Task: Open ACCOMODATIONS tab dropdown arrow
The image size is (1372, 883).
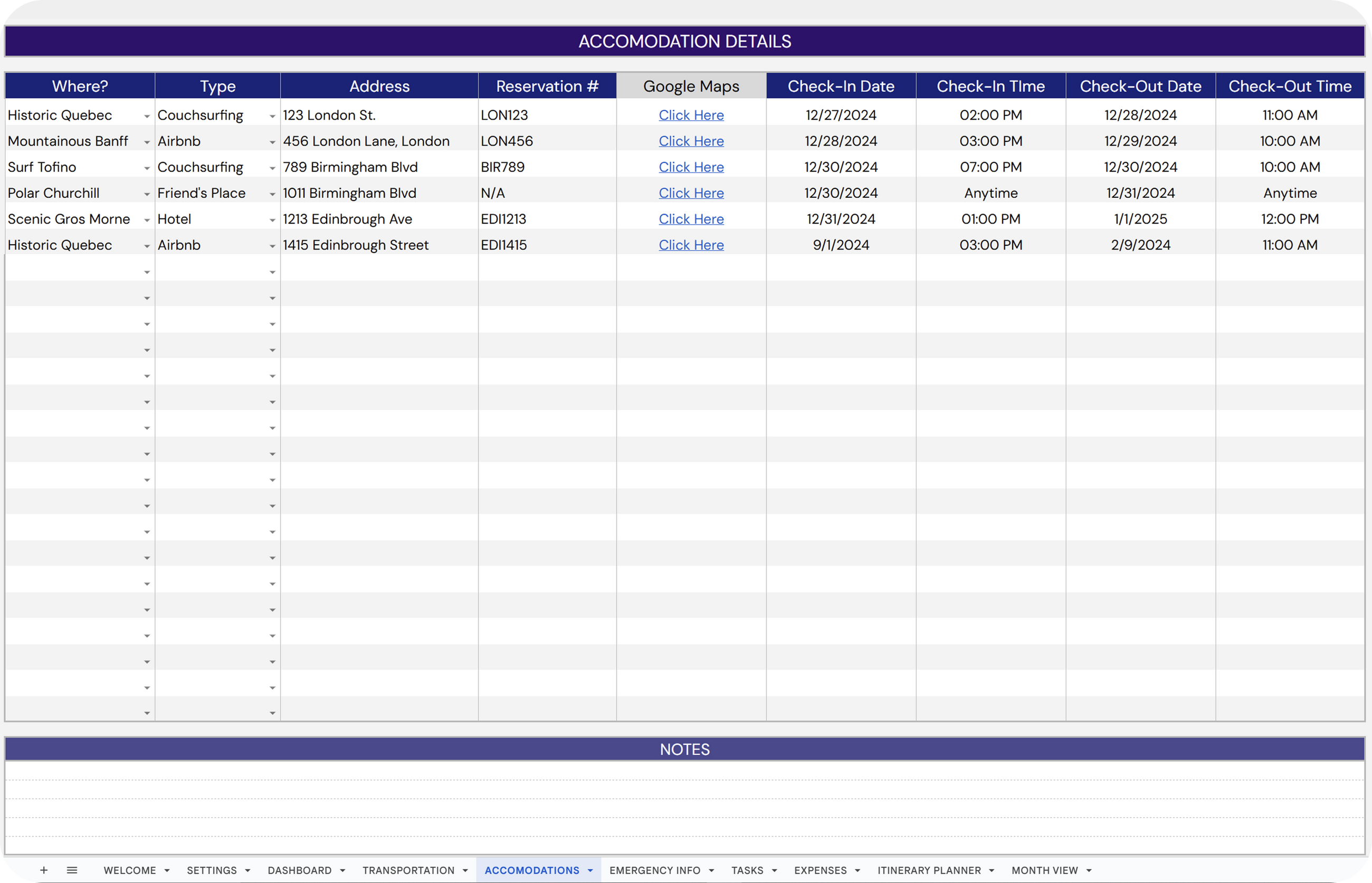Action: (590, 870)
